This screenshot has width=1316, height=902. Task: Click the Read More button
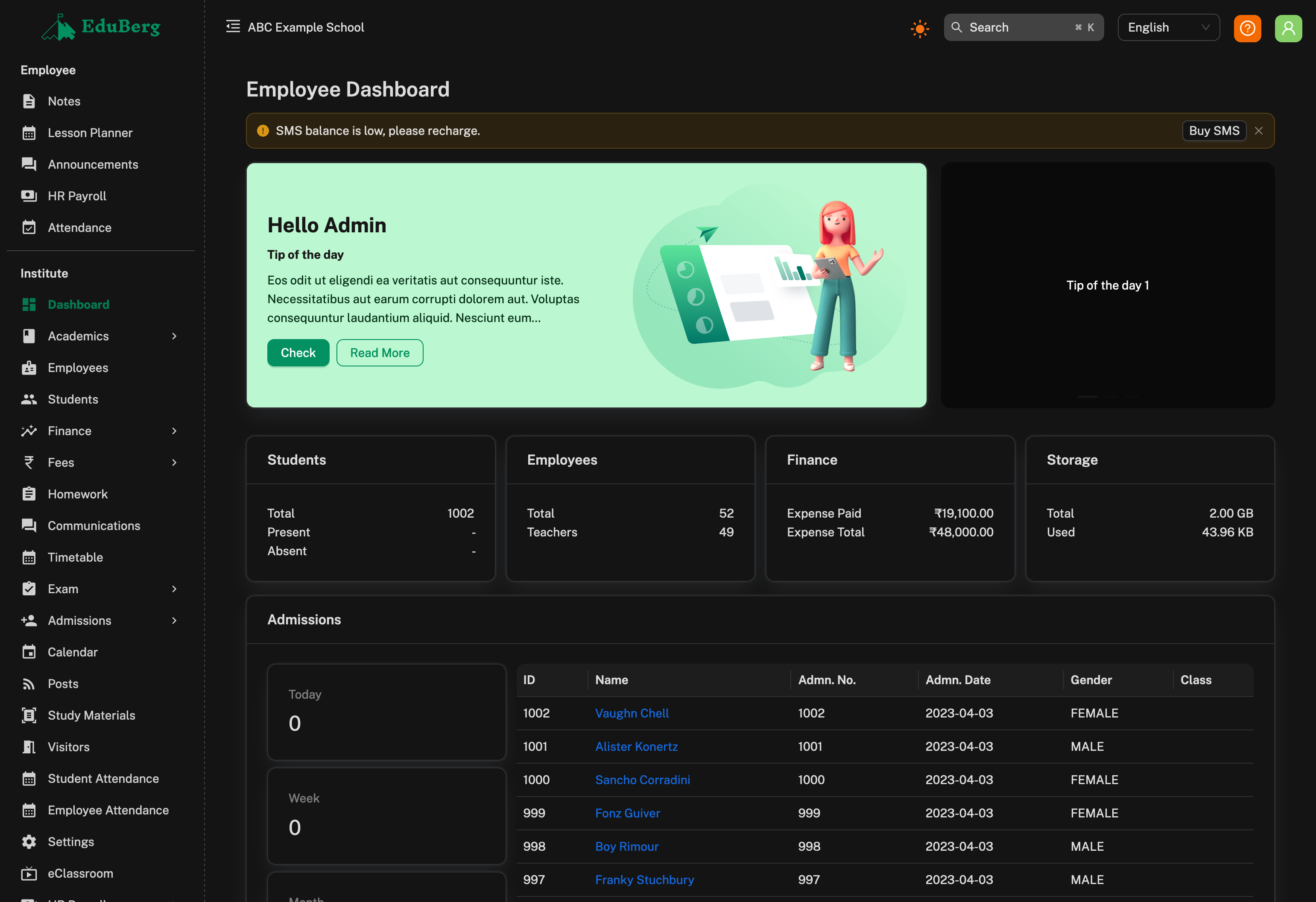point(380,353)
